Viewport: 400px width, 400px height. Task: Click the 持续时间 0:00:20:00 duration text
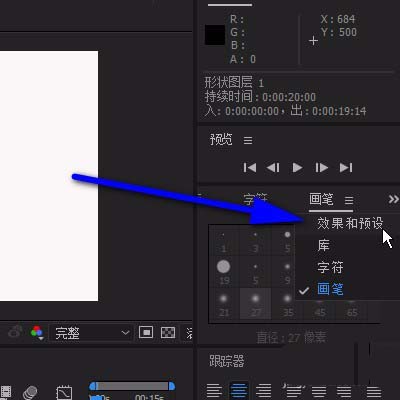260,97
